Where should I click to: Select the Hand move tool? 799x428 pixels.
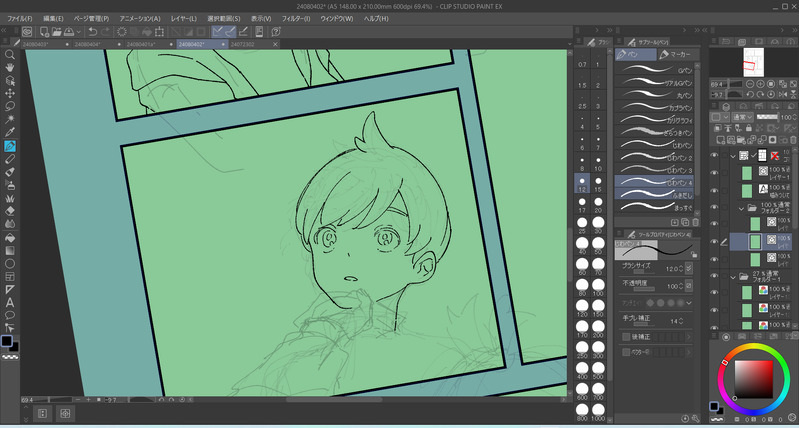(9, 67)
